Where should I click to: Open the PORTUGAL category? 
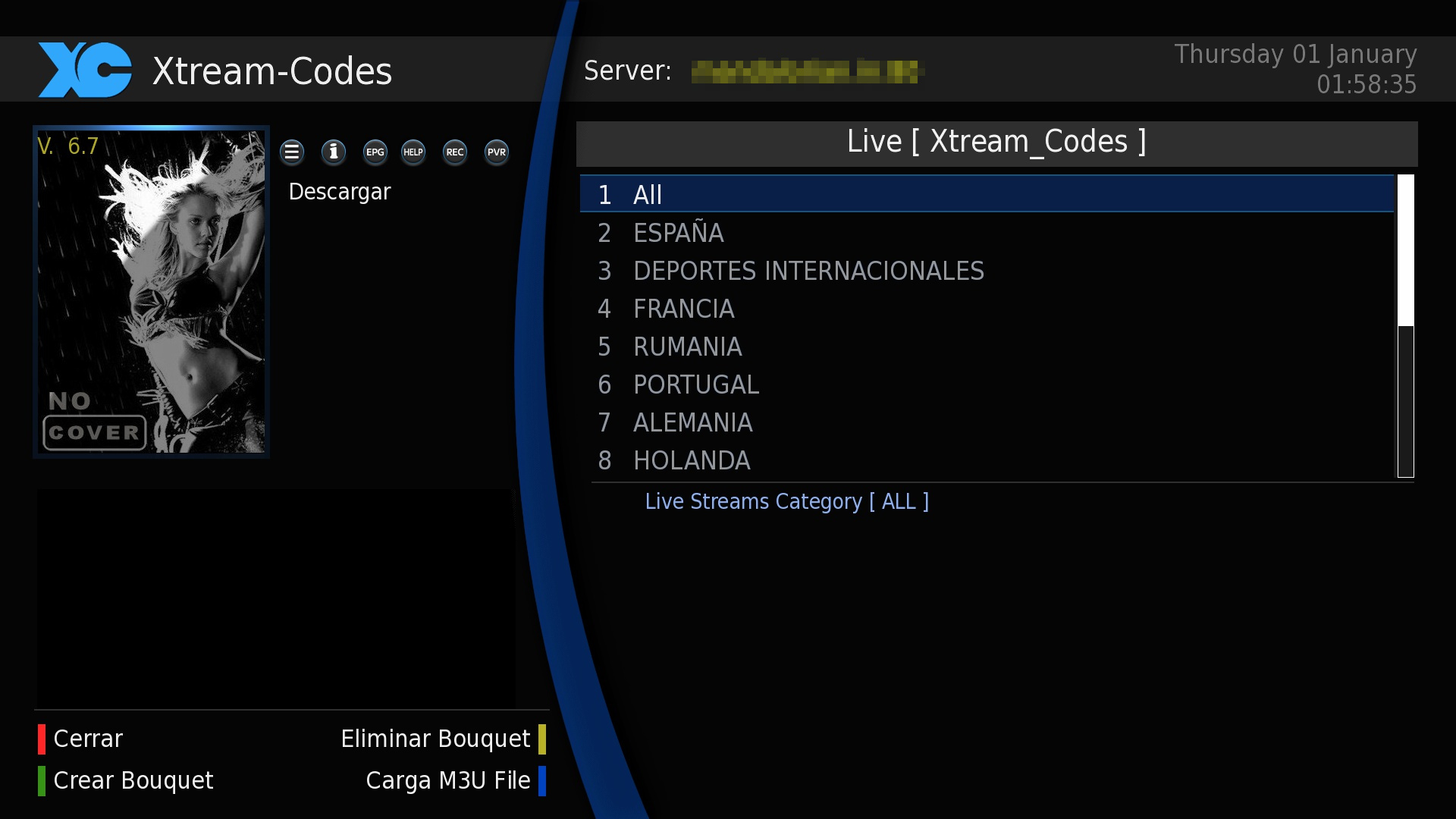[695, 384]
